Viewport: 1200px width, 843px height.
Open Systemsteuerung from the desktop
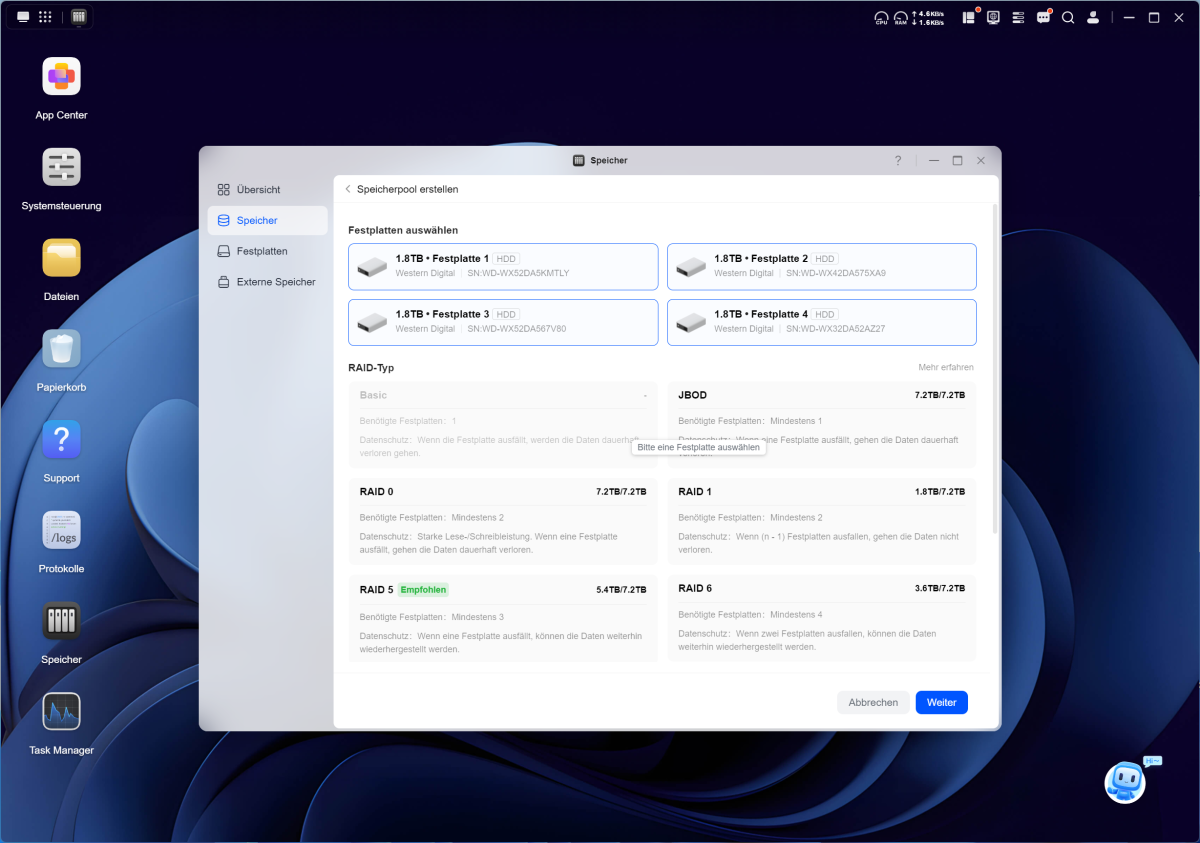[x=61, y=167]
